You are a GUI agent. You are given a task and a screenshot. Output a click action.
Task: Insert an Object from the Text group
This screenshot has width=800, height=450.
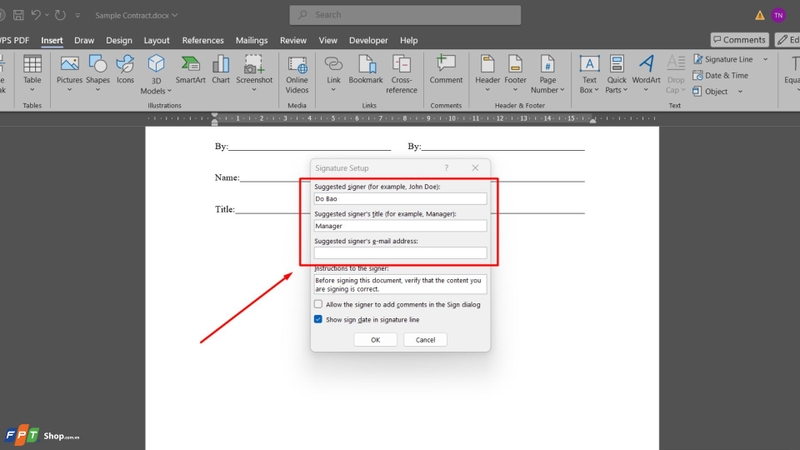click(x=710, y=91)
